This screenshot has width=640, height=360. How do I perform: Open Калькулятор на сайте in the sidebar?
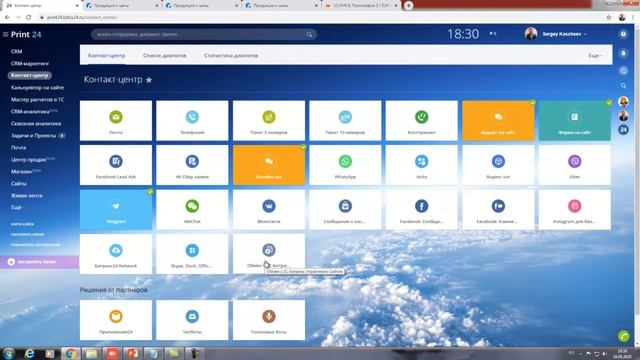pos(37,87)
